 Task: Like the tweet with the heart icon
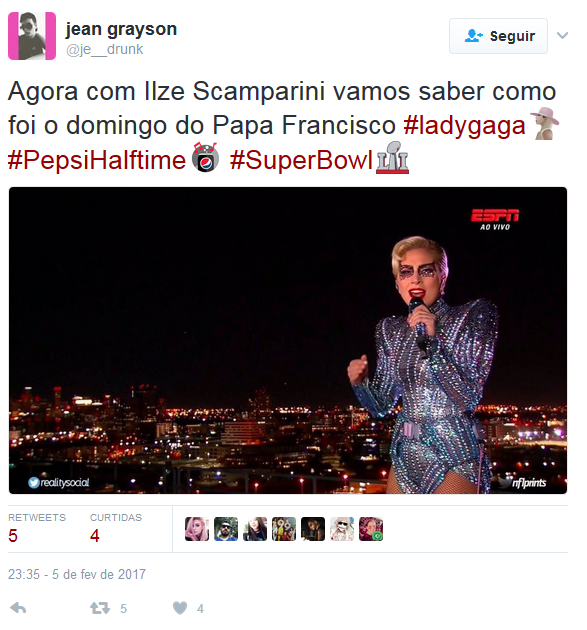pos(180,608)
